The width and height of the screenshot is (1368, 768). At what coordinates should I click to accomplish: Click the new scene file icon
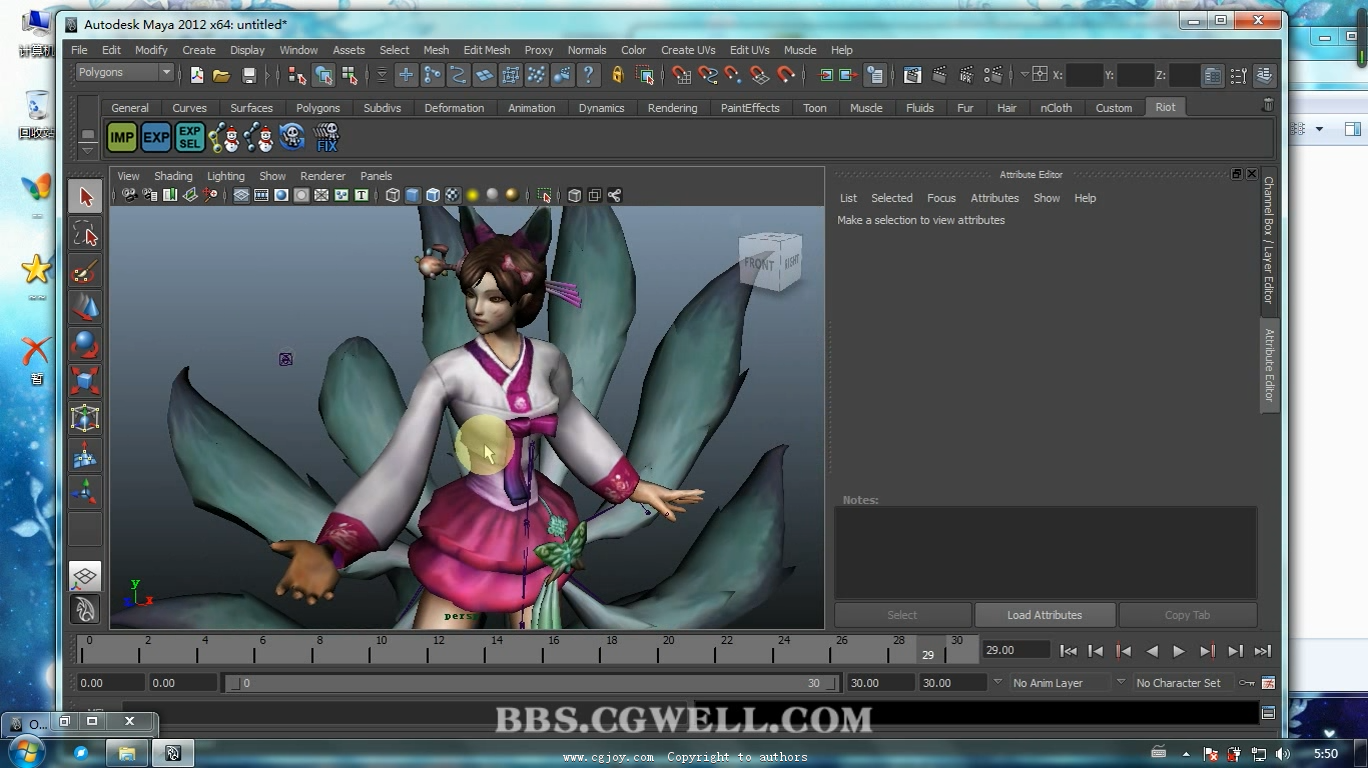[197, 75]
